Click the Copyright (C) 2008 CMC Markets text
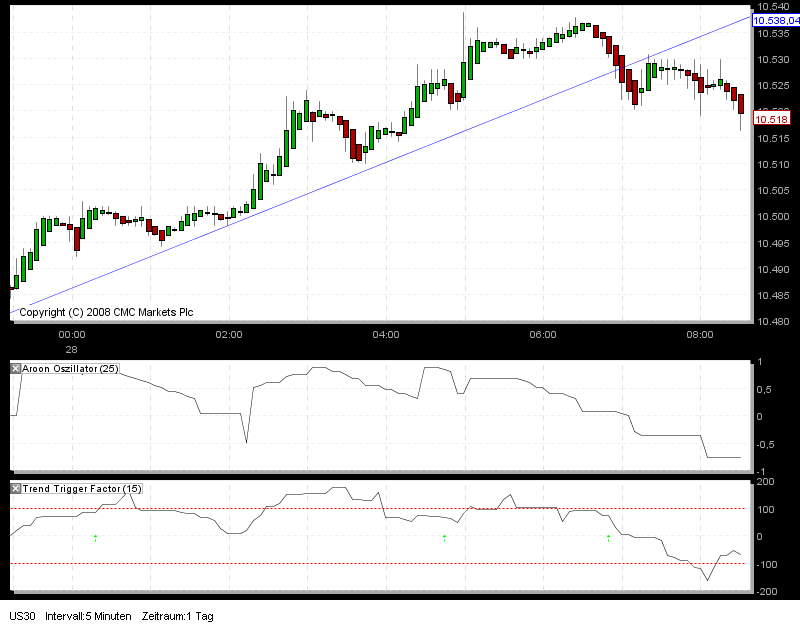 [105, 312]
